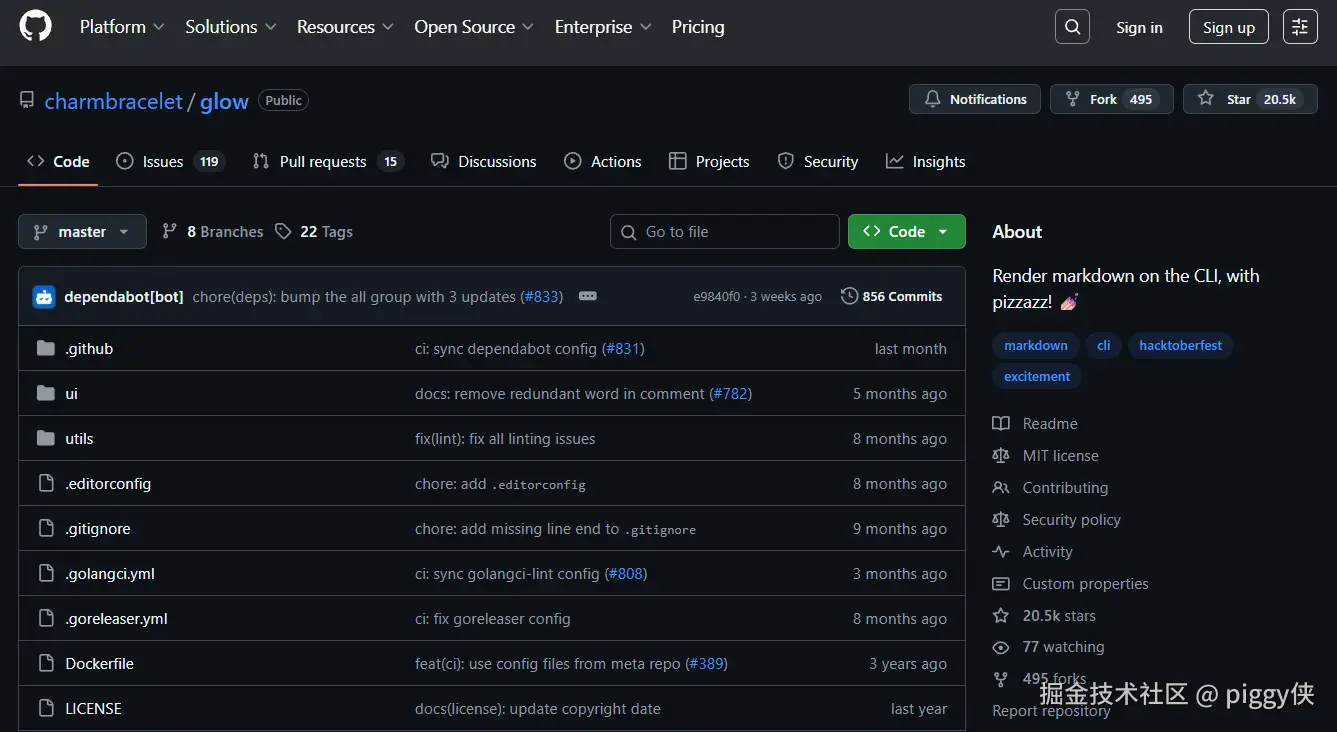Image resolution: width=1337 pixels, height=732 pixels.
Task: Click the Sign in link
Action: coord(1139,28)
